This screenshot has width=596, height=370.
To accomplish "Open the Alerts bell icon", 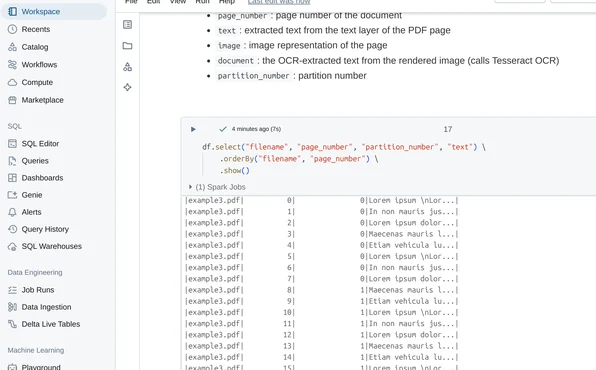I will [x=13, y=212].
